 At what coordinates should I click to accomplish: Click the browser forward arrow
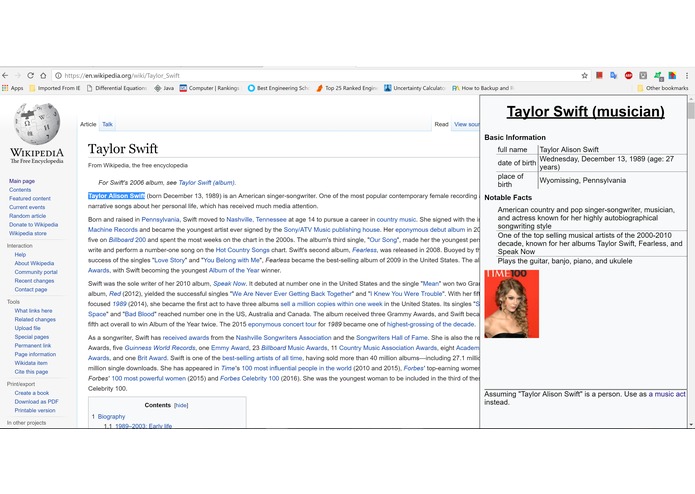(x=18, y=75)
